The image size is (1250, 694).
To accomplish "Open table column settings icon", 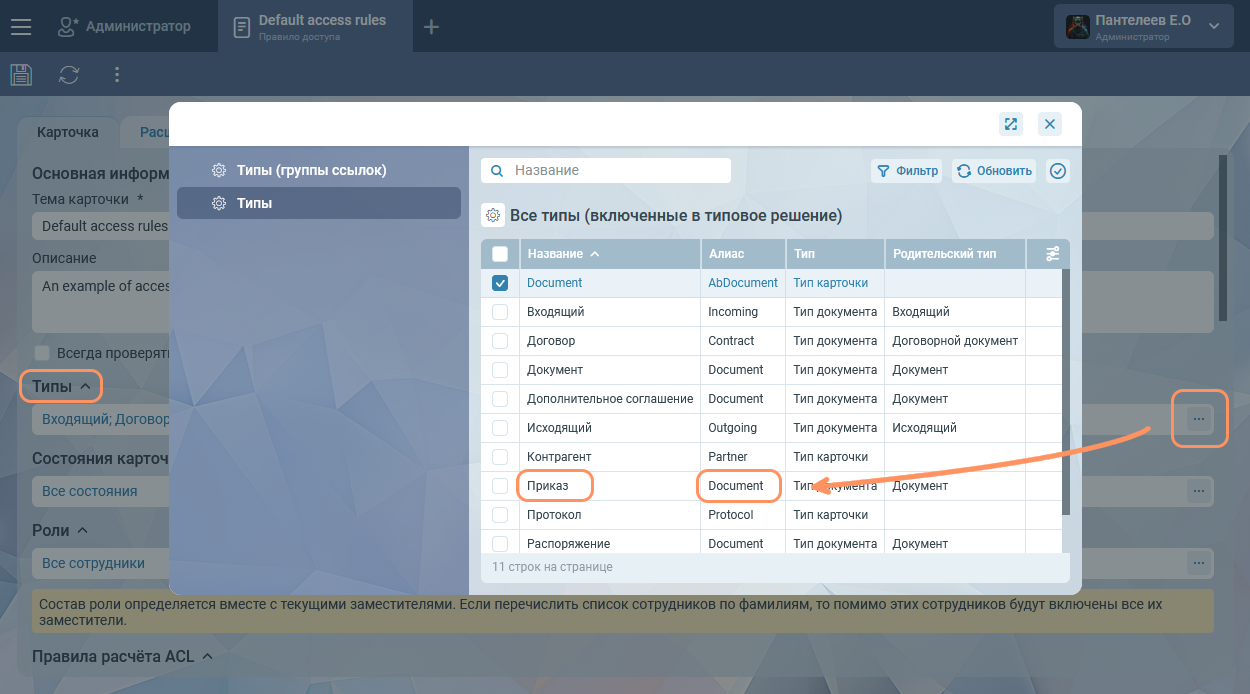I will tap(1052, 254).
